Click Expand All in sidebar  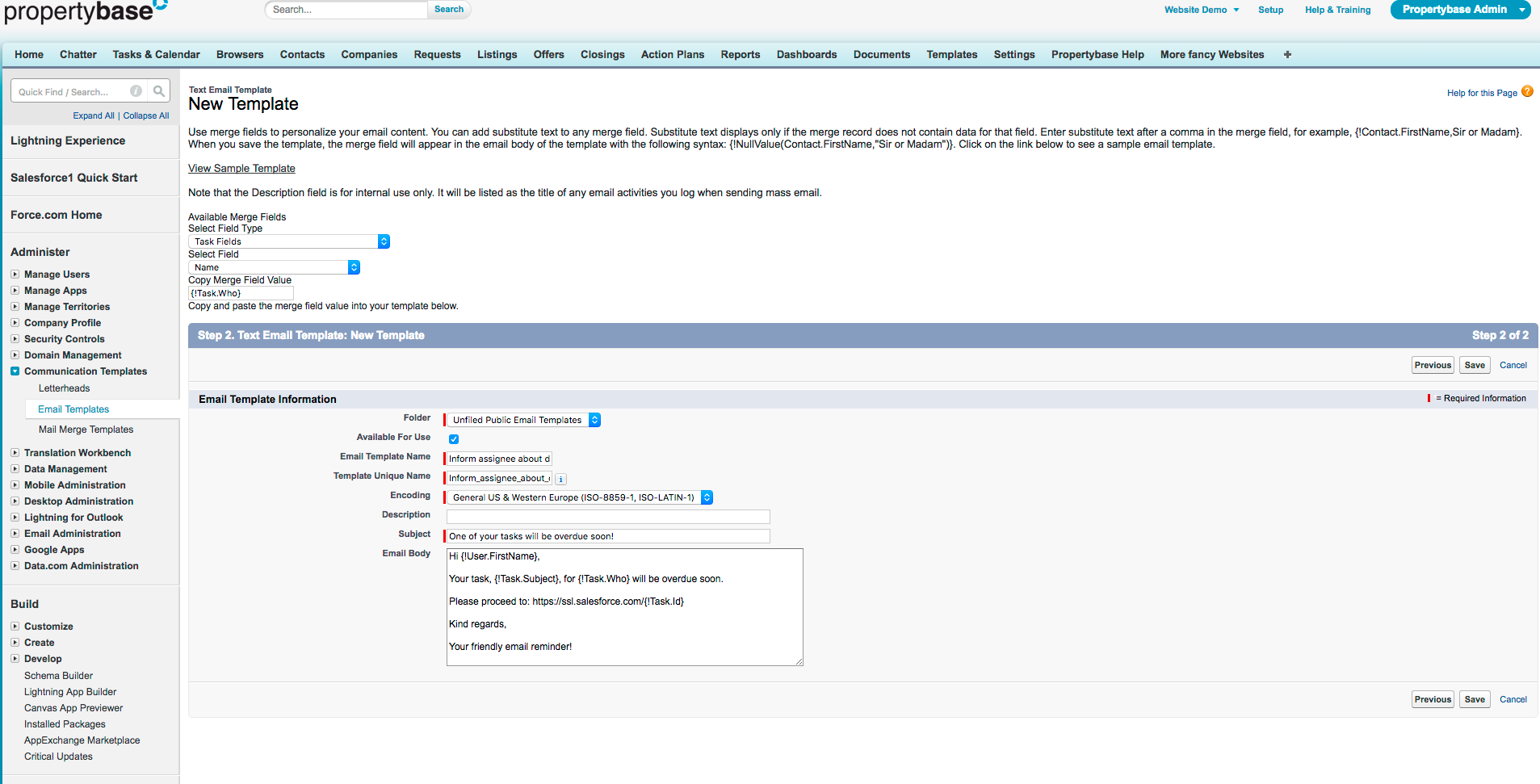(94, 115)
